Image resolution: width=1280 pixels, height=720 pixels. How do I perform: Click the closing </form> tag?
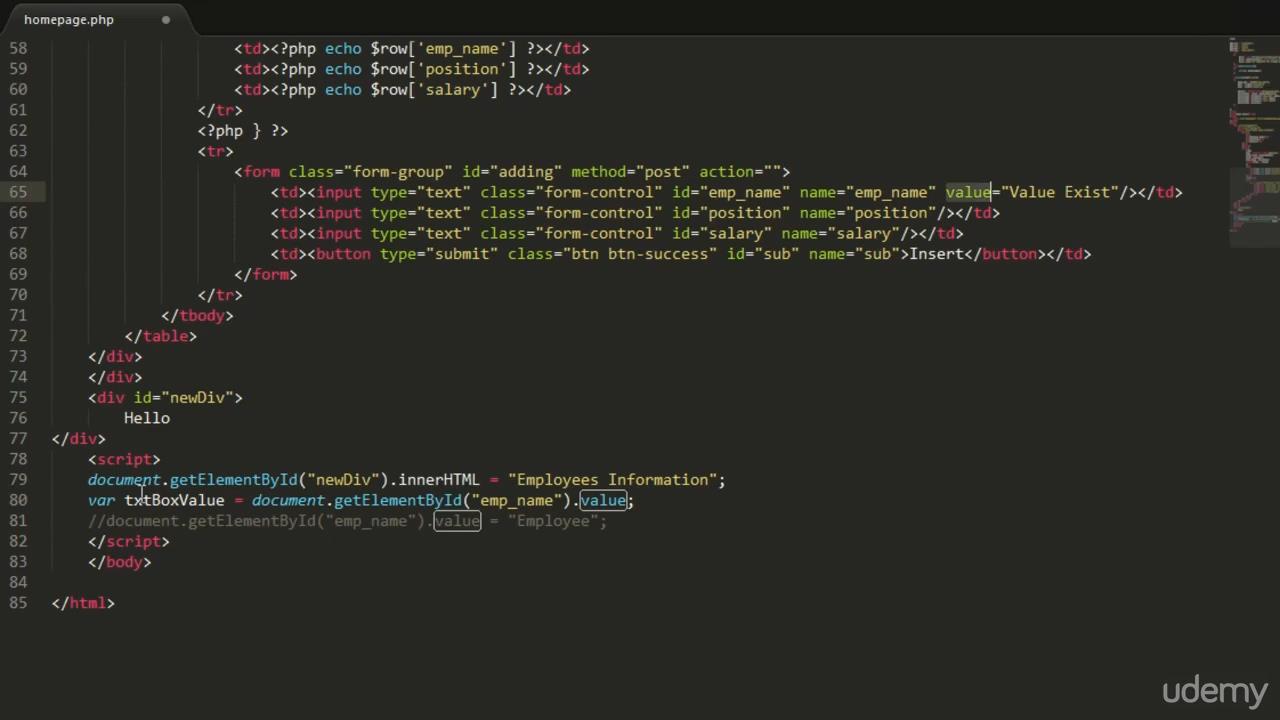(x=266, y=274)
